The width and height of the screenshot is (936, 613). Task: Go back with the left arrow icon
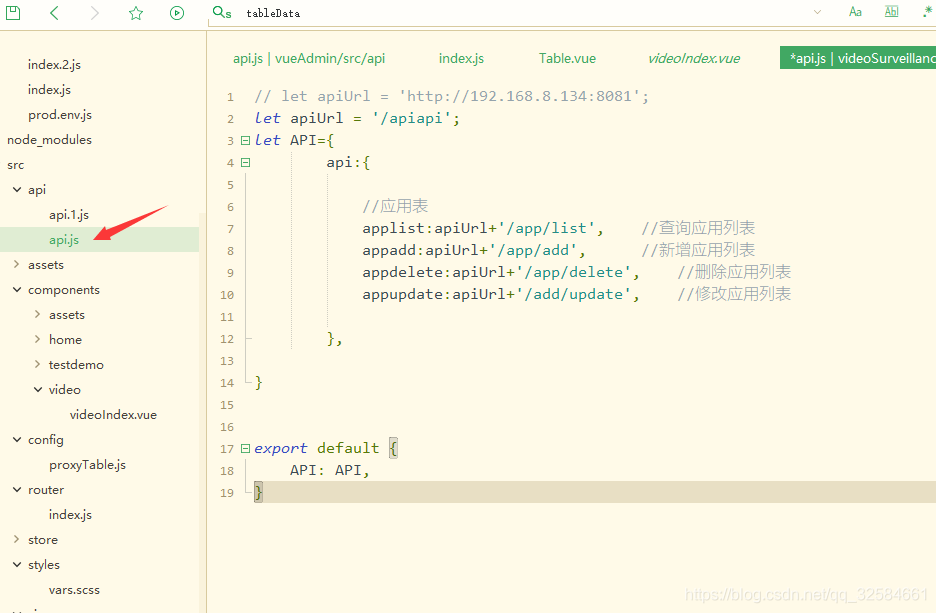(54, 13)
